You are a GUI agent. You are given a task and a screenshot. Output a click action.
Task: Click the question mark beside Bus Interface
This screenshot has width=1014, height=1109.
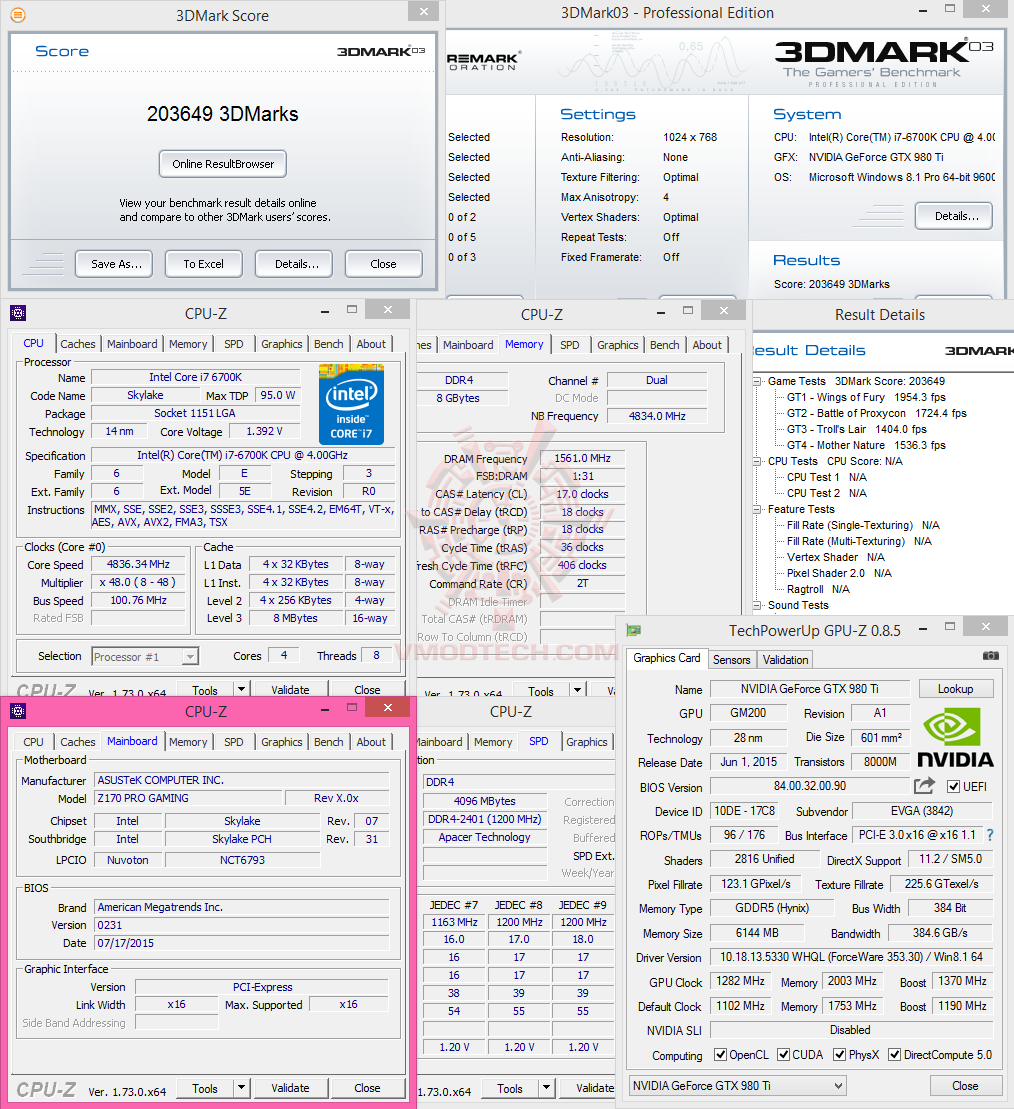(x=990, y=836)
